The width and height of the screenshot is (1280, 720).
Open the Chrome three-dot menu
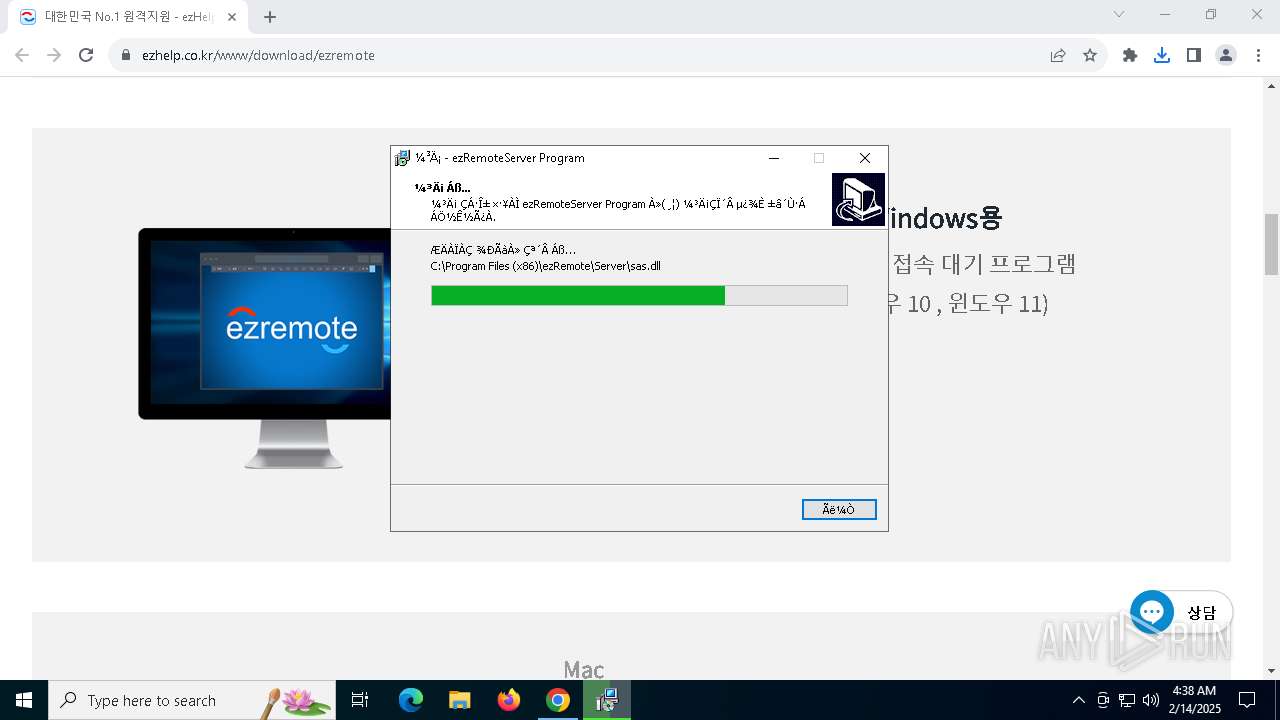coord(1257,55)
